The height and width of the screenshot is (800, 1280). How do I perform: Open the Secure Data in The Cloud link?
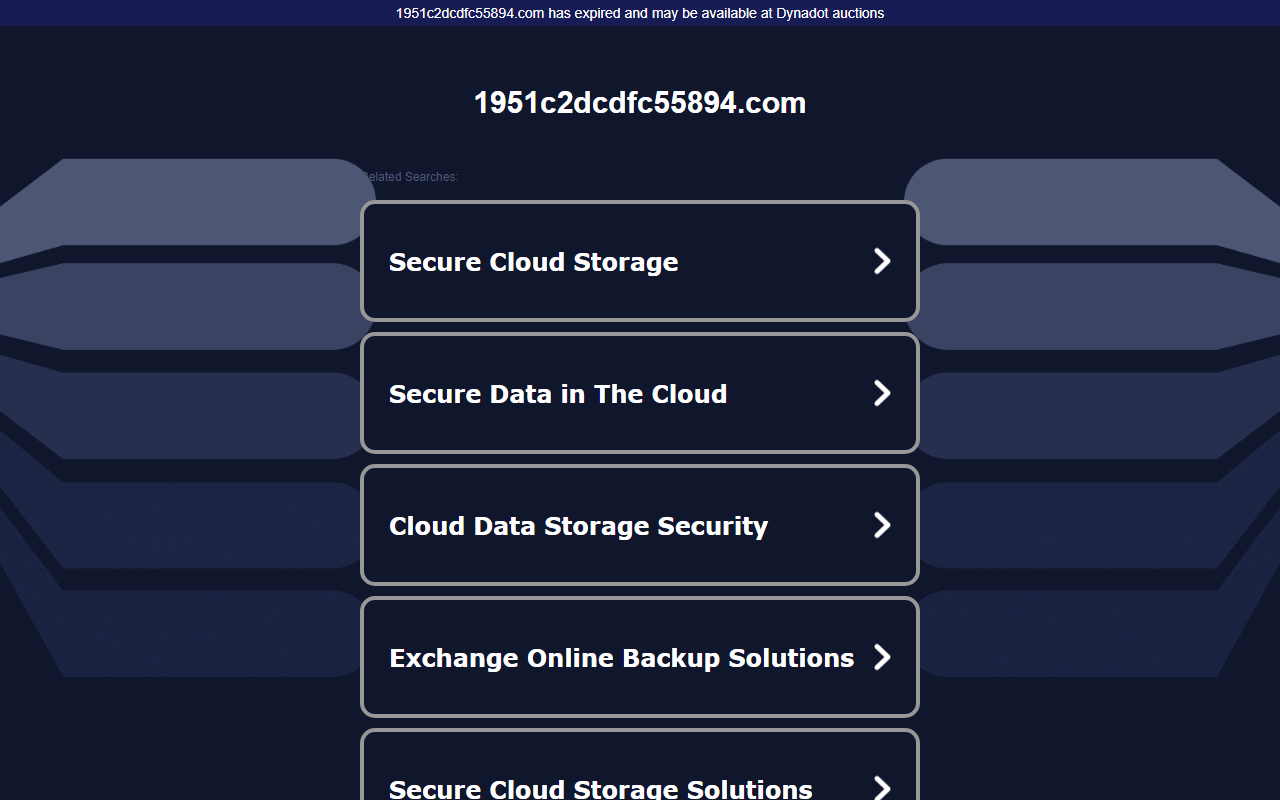[x=639, y=393]
